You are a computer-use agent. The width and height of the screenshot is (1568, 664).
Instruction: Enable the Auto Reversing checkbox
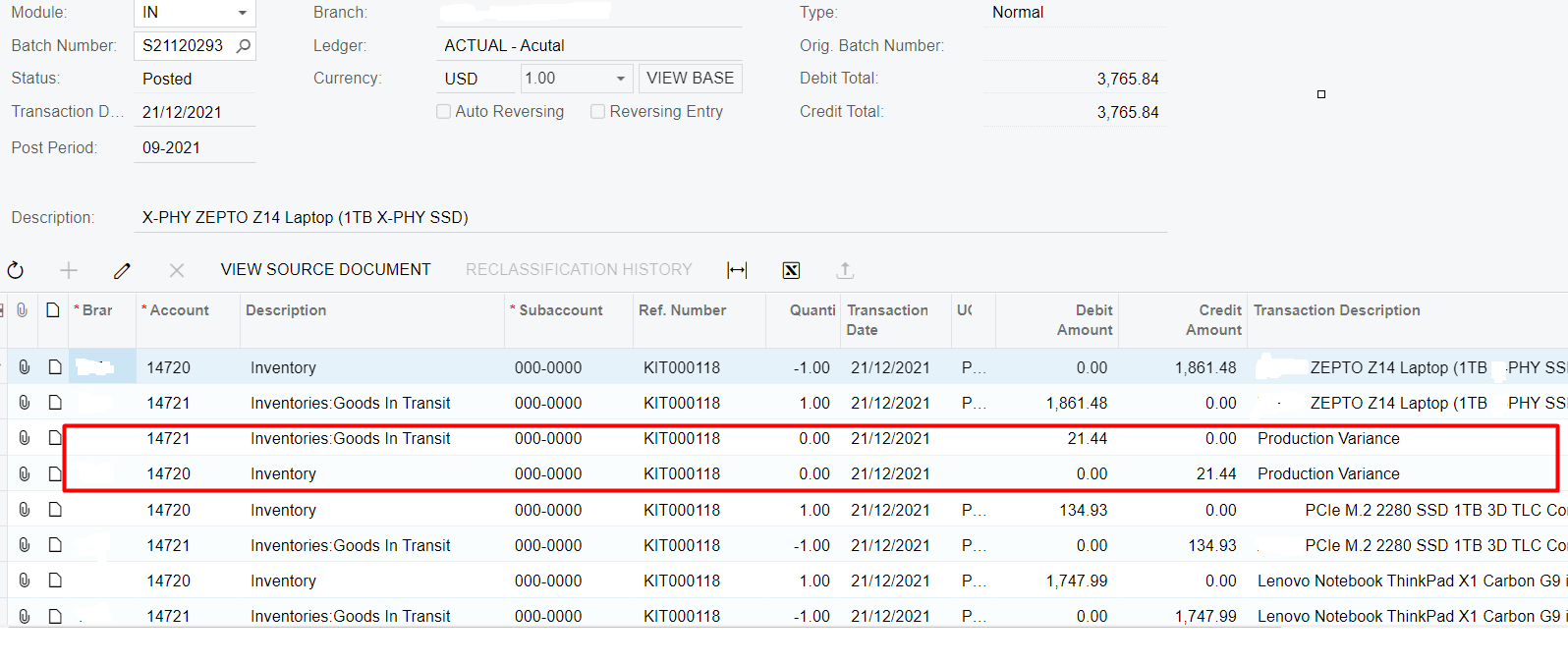coord(443,112)
